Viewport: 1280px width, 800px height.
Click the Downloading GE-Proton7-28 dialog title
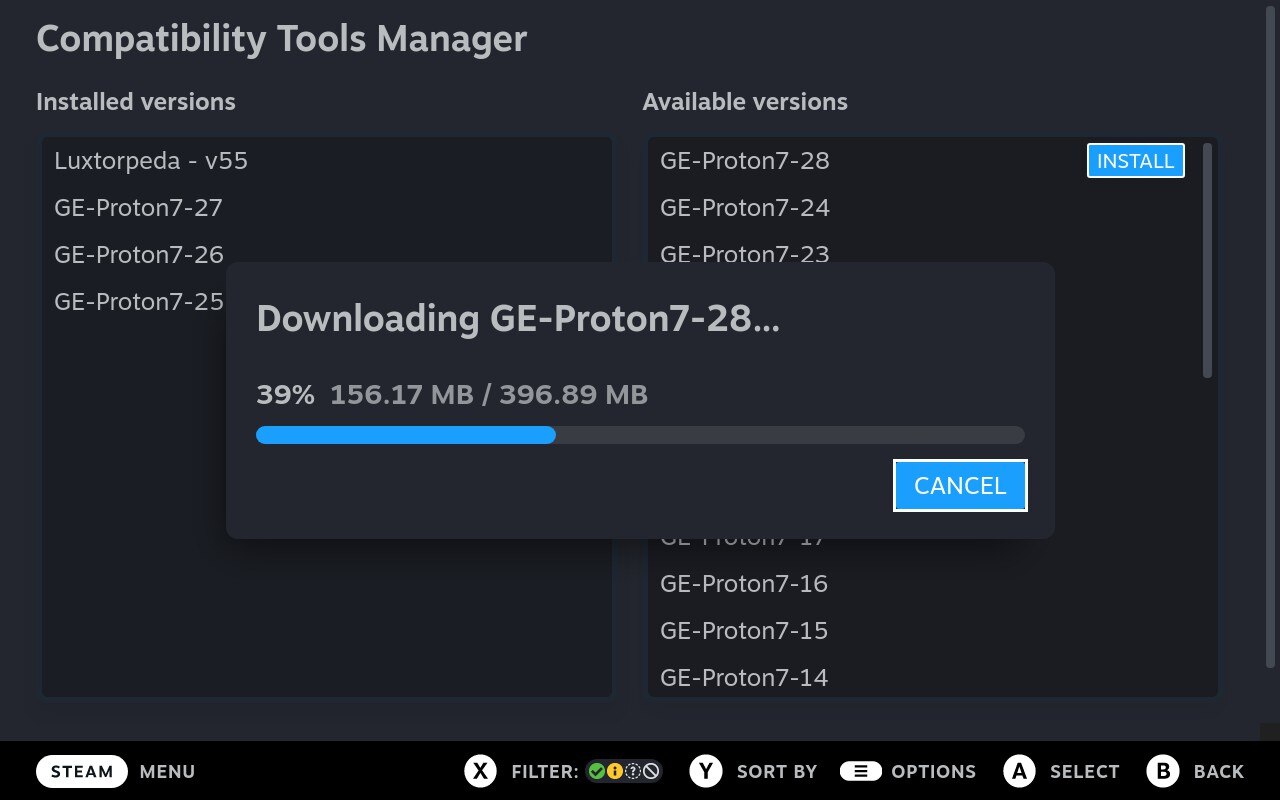point(518,319)
